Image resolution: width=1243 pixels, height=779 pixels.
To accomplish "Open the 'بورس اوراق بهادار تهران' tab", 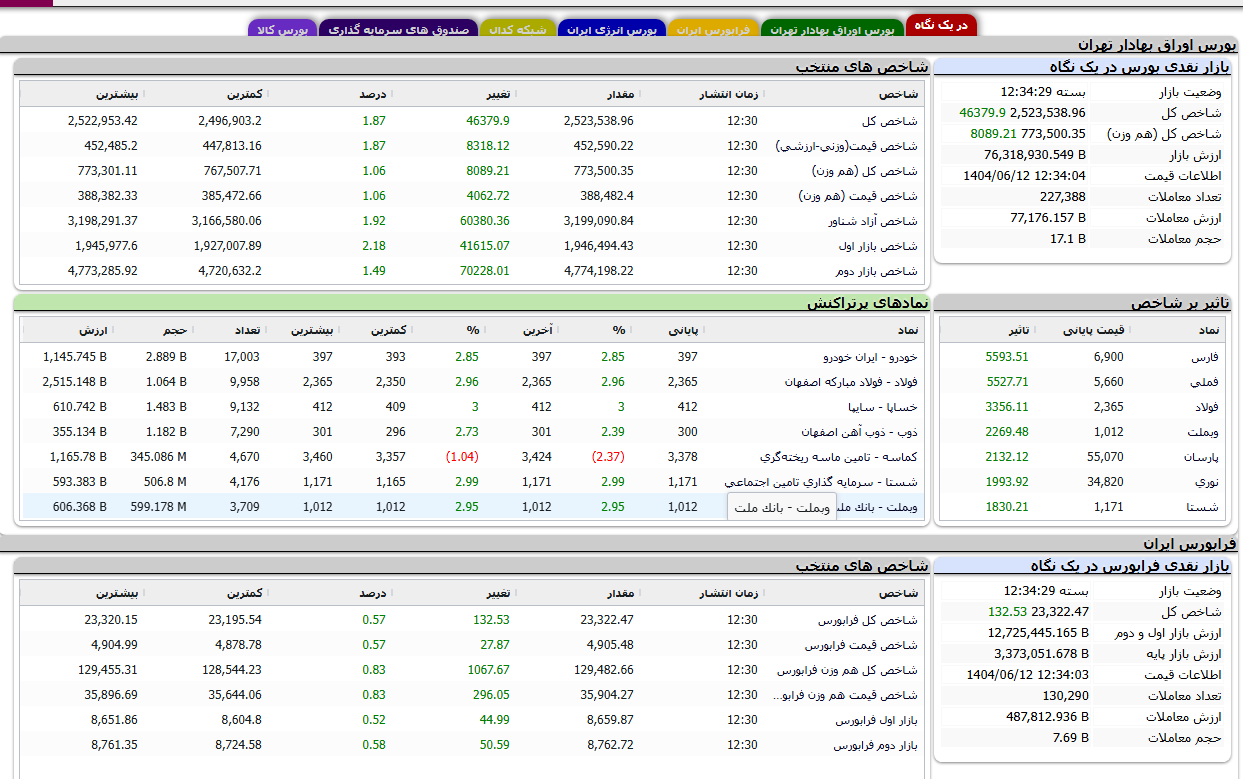I will pyautogui.click(x=831, y=30).
